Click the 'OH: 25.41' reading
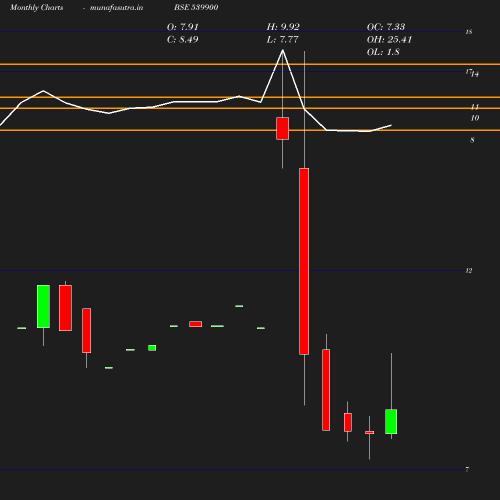The image size is (500, 500). tap(389, 39)
